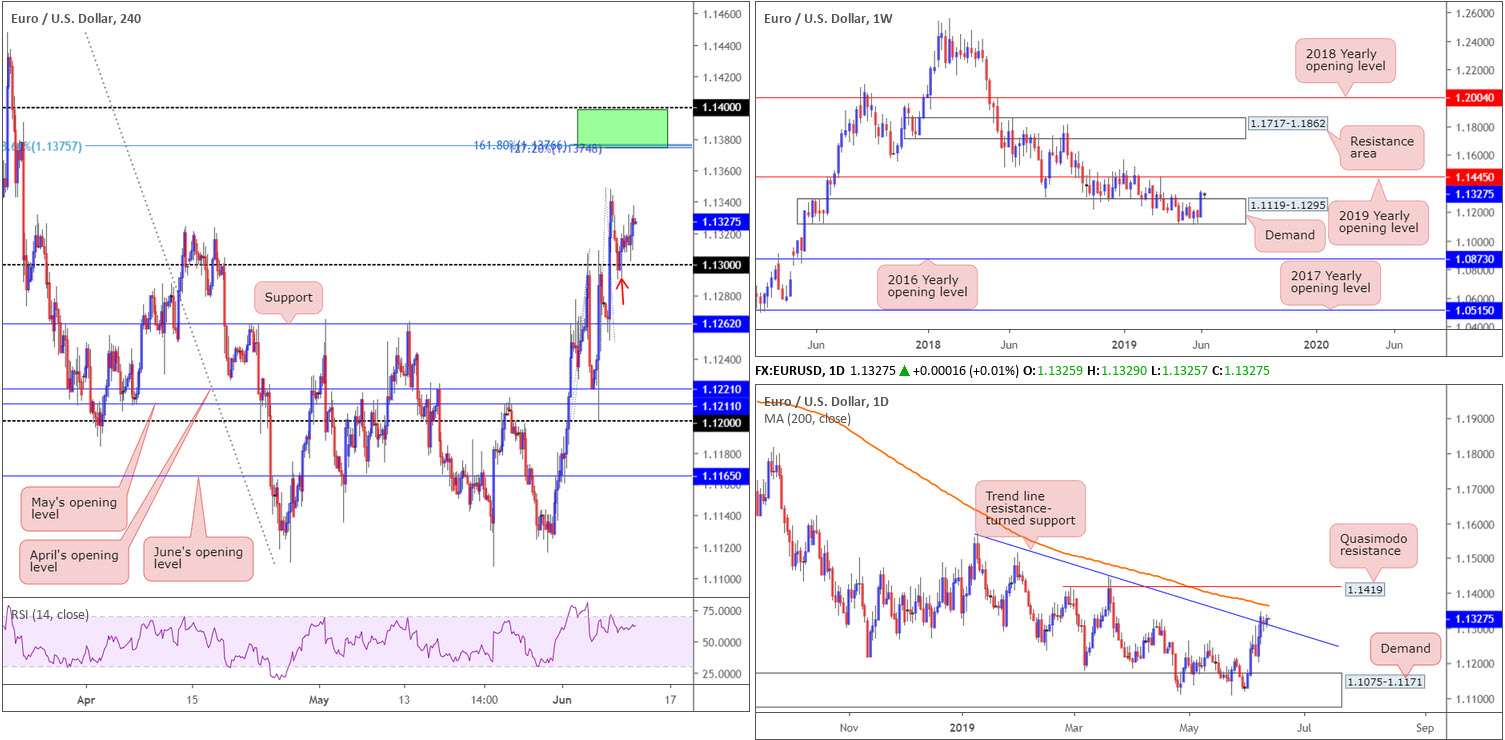The height and width of the screenshot is (740, 1505).
Task: Click 'Apr' on the 240 chart time axis
Action: [87, 700]
